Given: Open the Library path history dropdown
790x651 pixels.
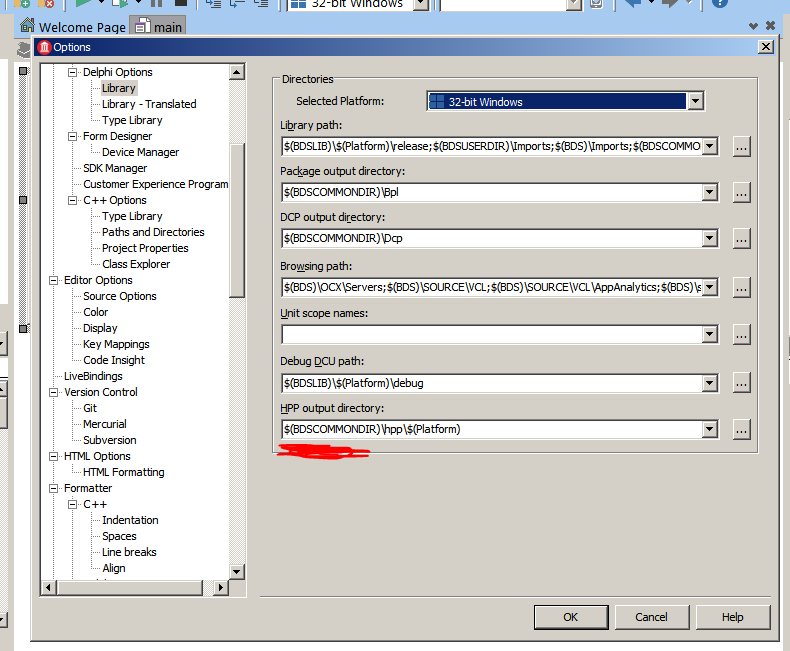Looking at the screenshot, I should coord(709,147).
